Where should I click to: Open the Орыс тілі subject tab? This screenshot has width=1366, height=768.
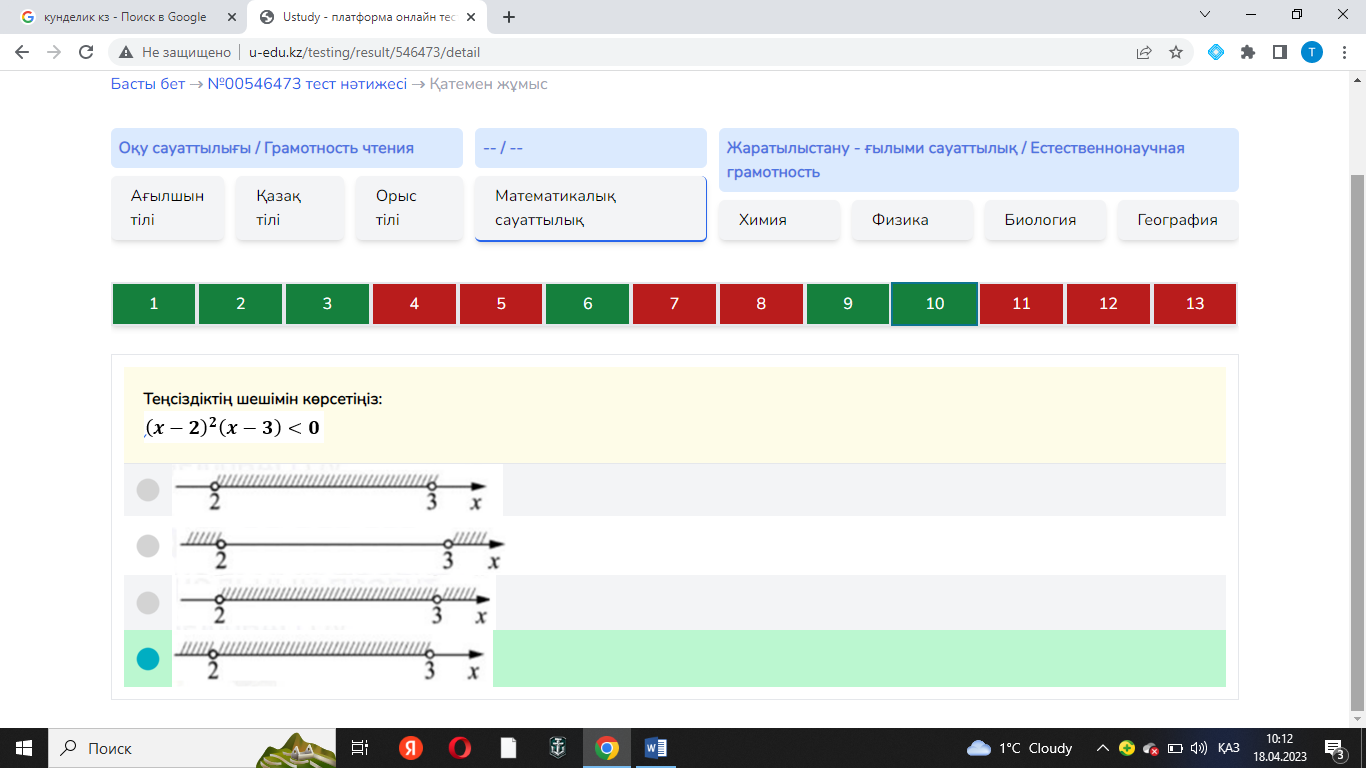tap(409, 208)
